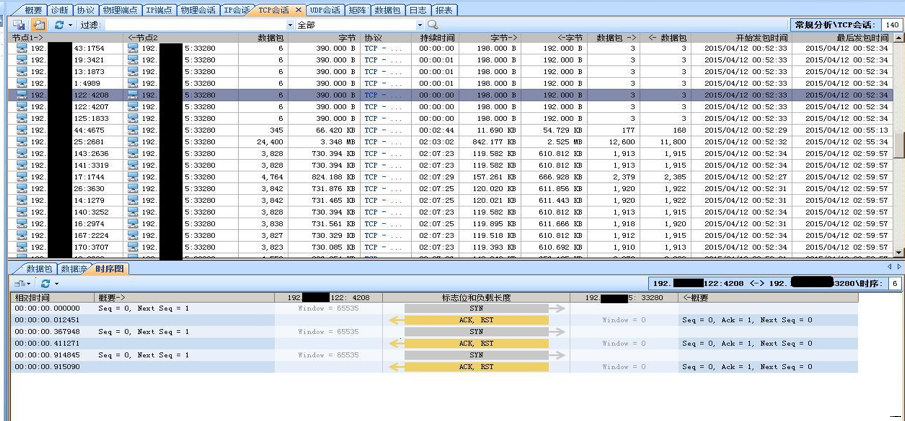
Task: Click the first SYN bar in the sequence diagram
Action: 476,309
